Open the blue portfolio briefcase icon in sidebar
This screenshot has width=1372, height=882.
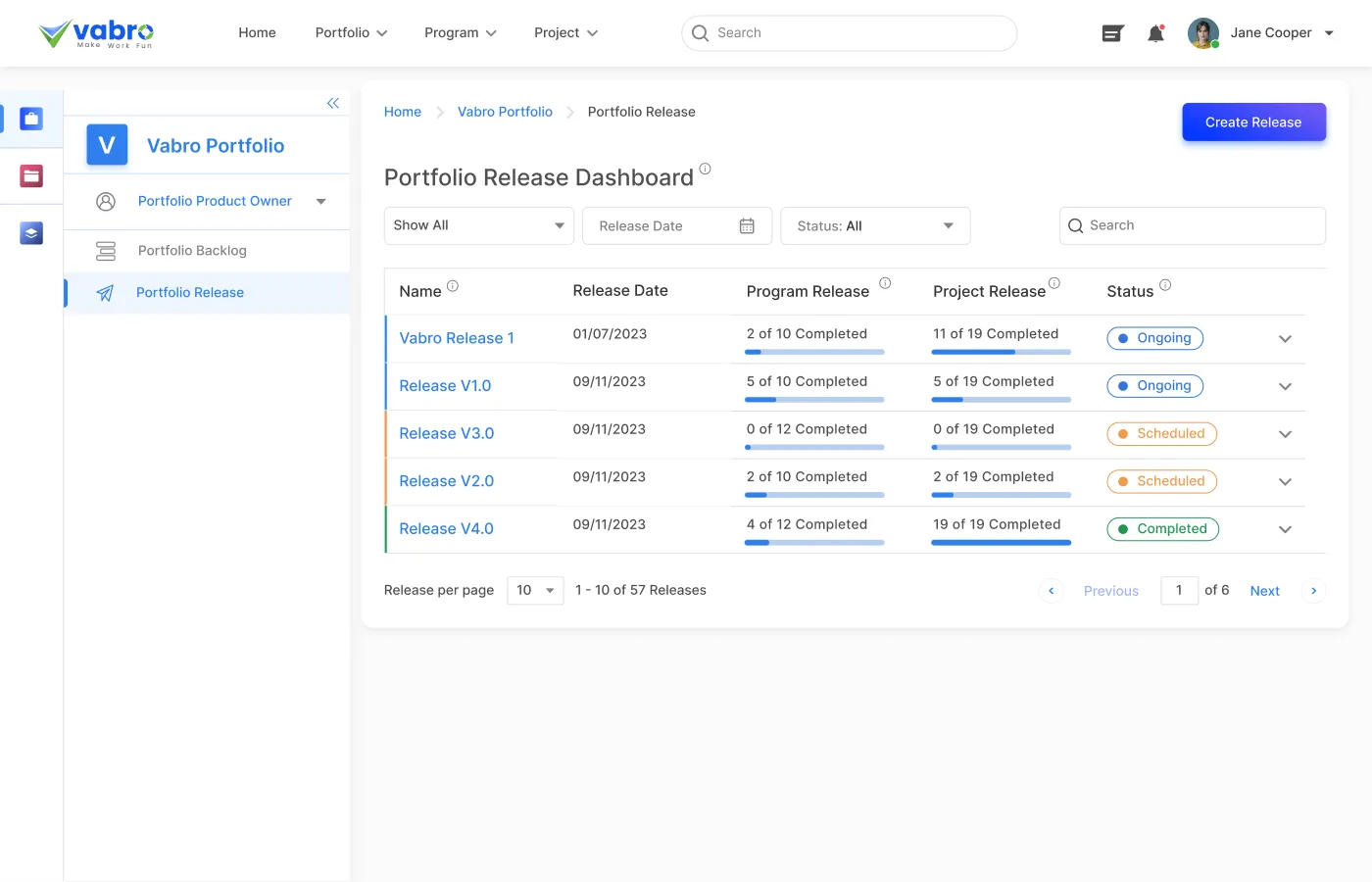tap(31, 118)
